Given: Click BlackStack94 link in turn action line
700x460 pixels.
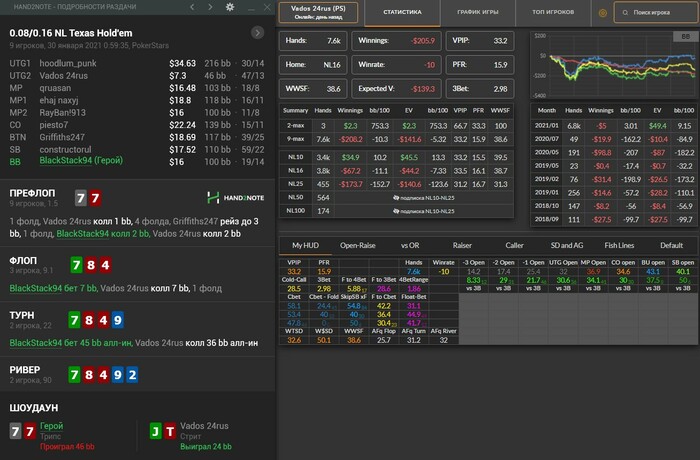Looking at the screenshot, I should click(36, 343).
